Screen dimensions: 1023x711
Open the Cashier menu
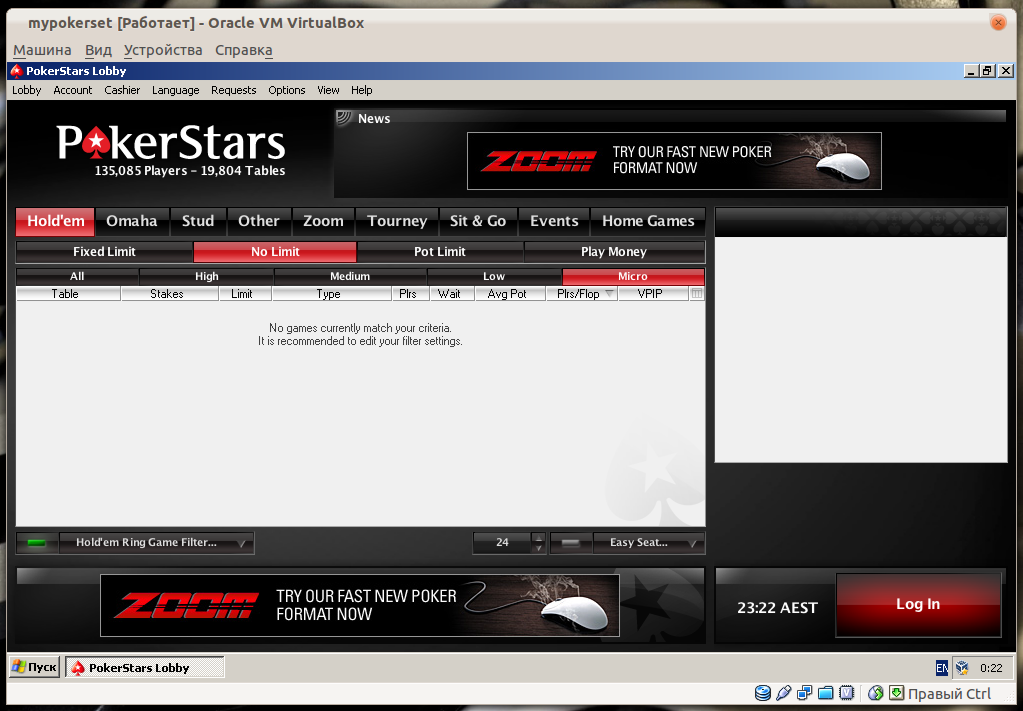tap(122, 90)
